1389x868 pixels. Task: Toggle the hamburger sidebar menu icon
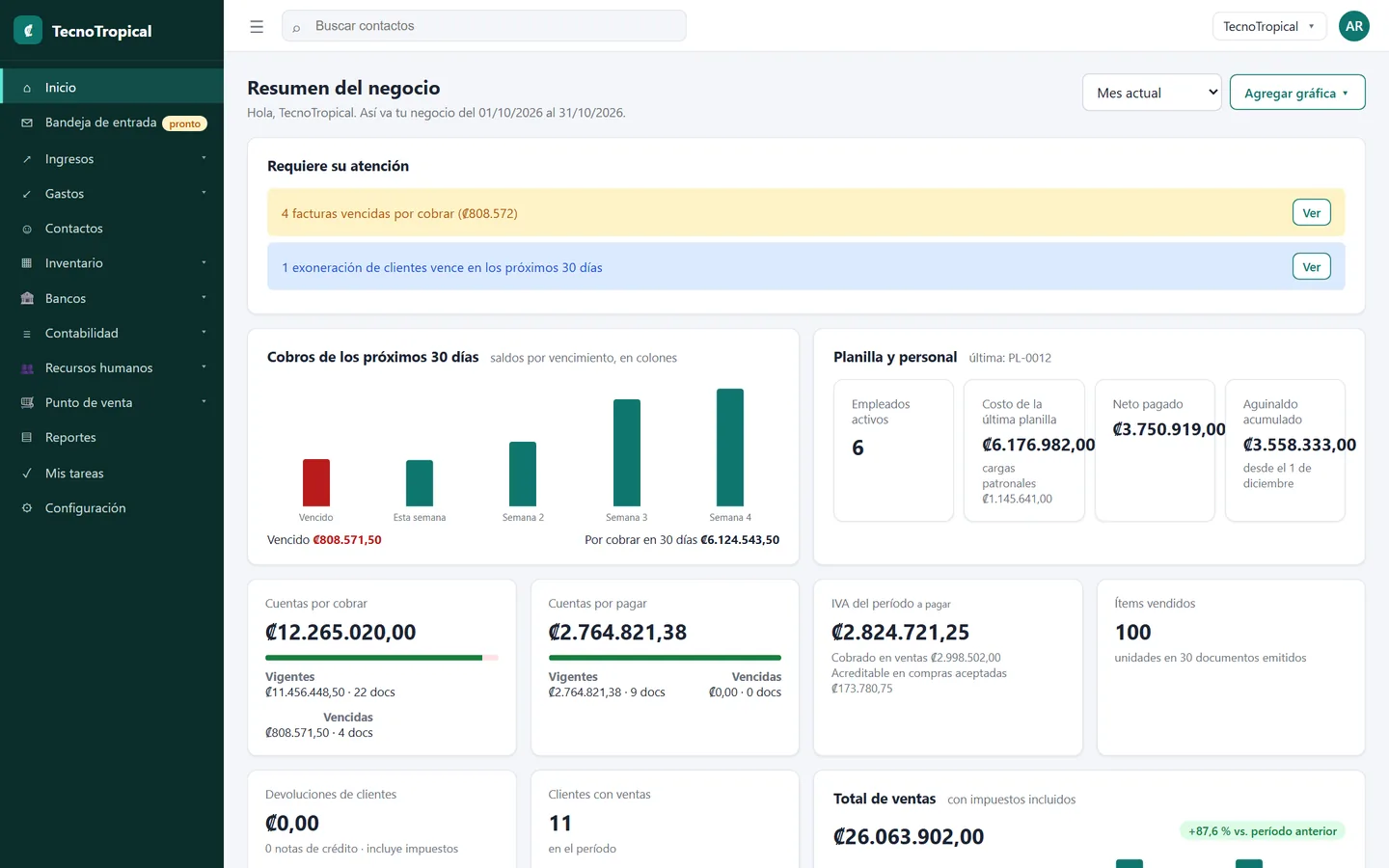click(257, 27)
